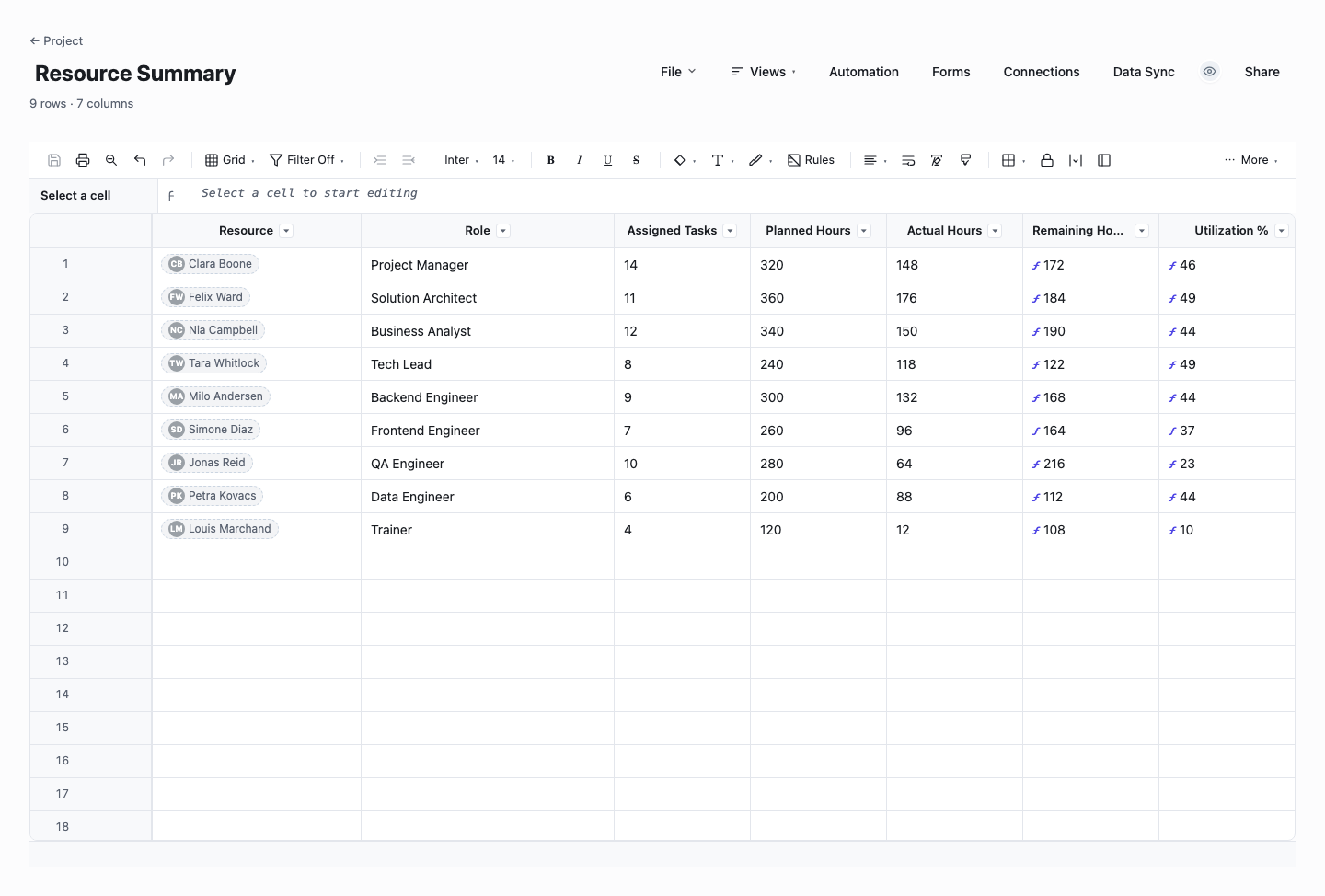Open the Data Sync menu item
Screen dimensions: 1325x896
tap(1144, 72)
